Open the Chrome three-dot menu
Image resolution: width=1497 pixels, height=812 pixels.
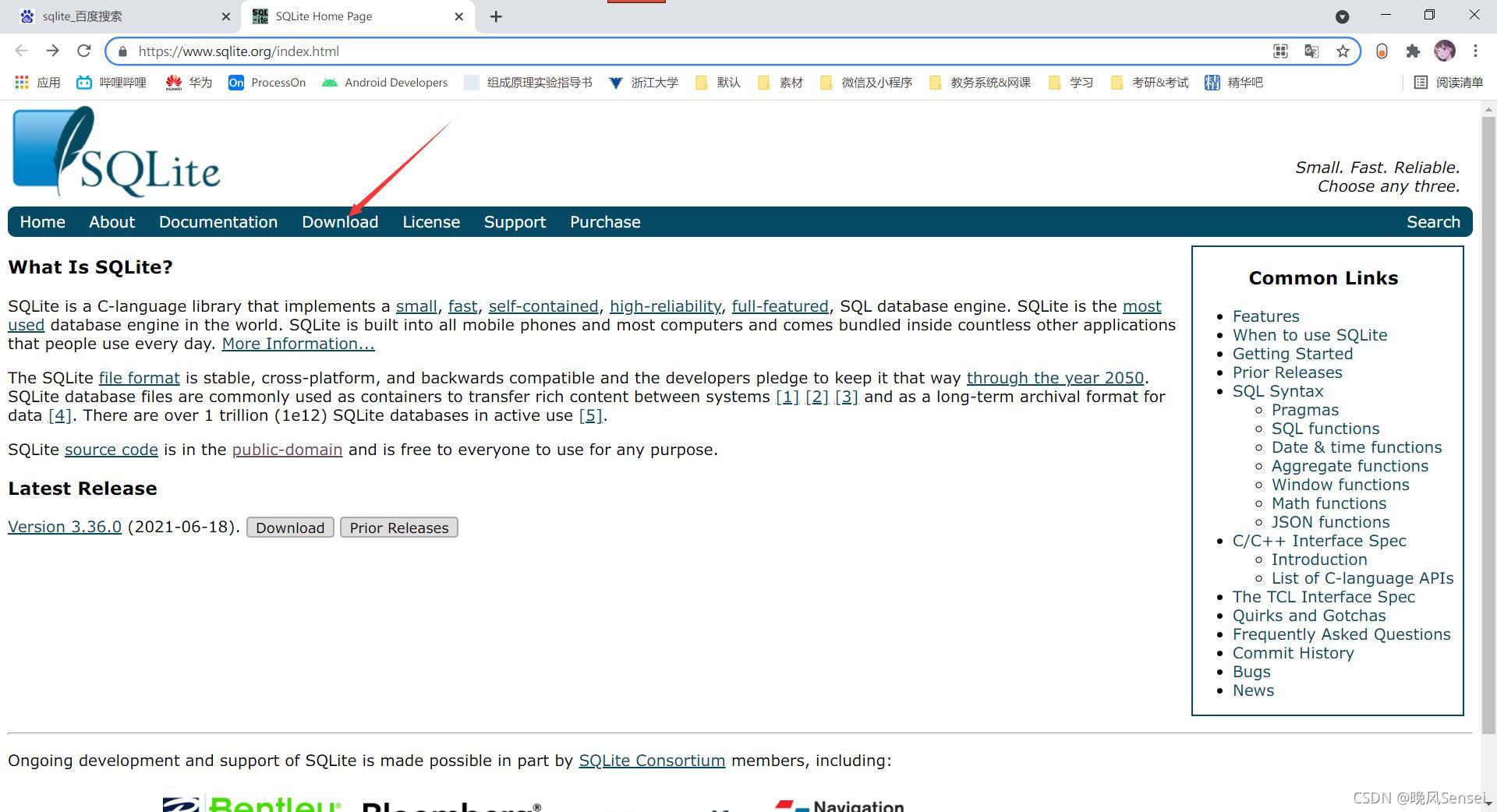[1475, 51]
